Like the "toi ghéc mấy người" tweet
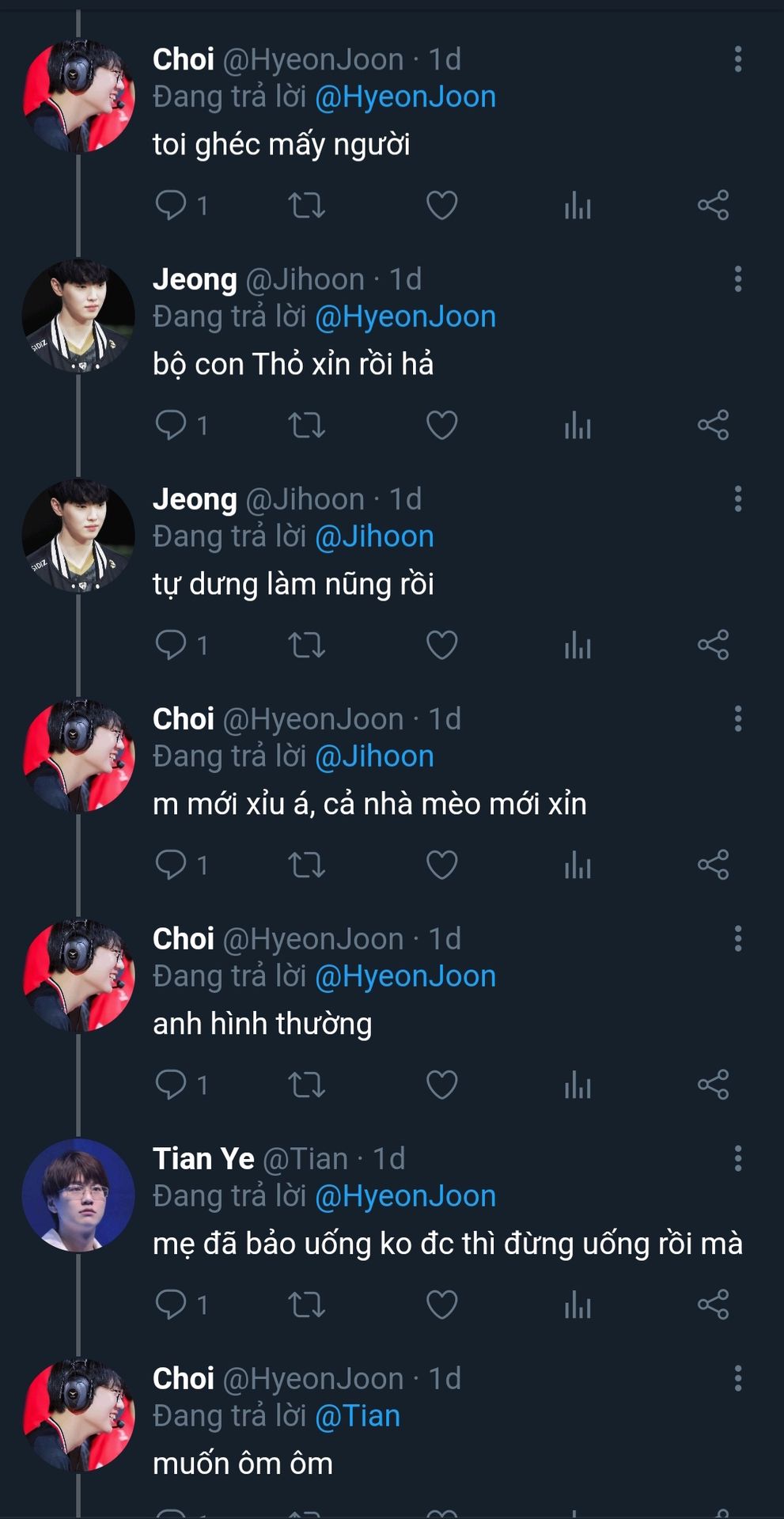 point(441,206)
